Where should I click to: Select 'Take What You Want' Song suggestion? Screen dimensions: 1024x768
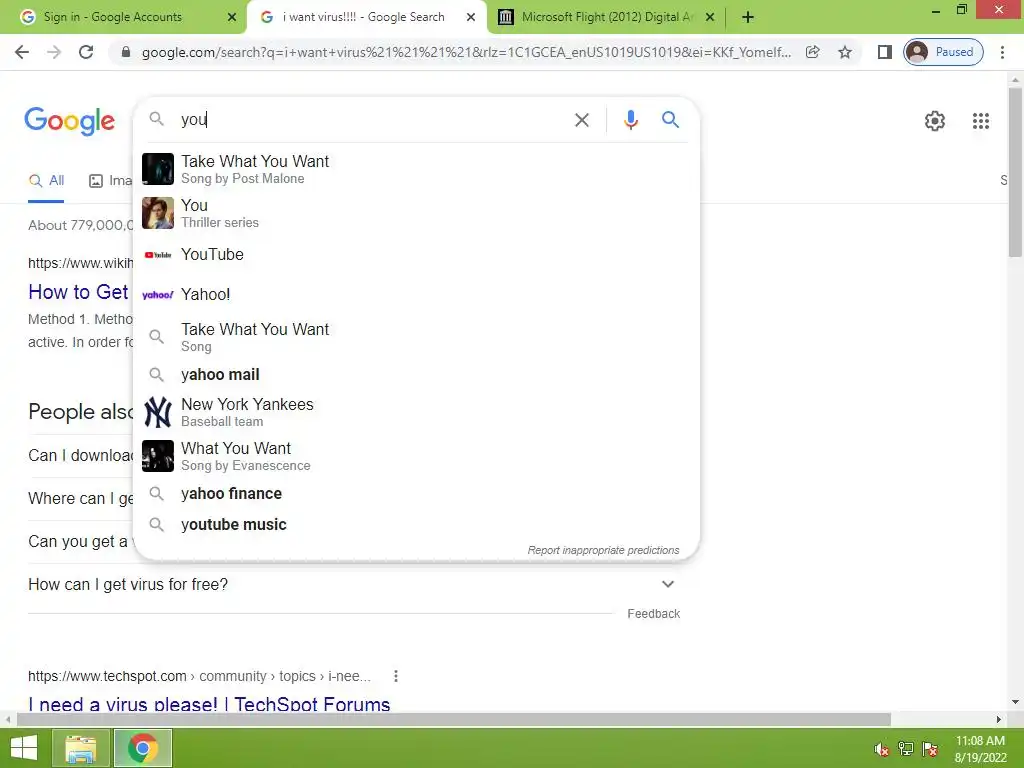point(417,337)
